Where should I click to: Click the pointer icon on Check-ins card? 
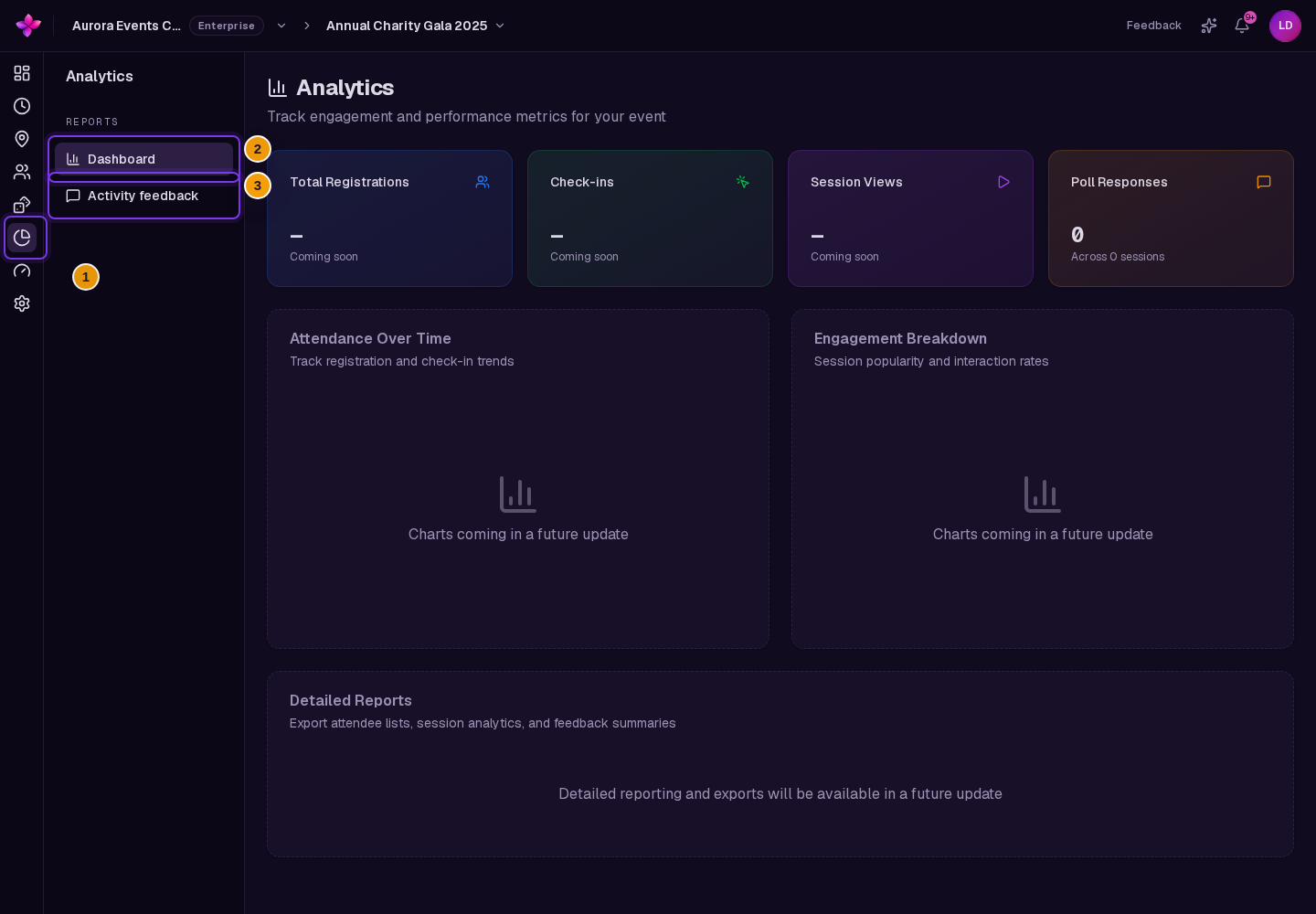pyautogui.click(x=743, y=182)
